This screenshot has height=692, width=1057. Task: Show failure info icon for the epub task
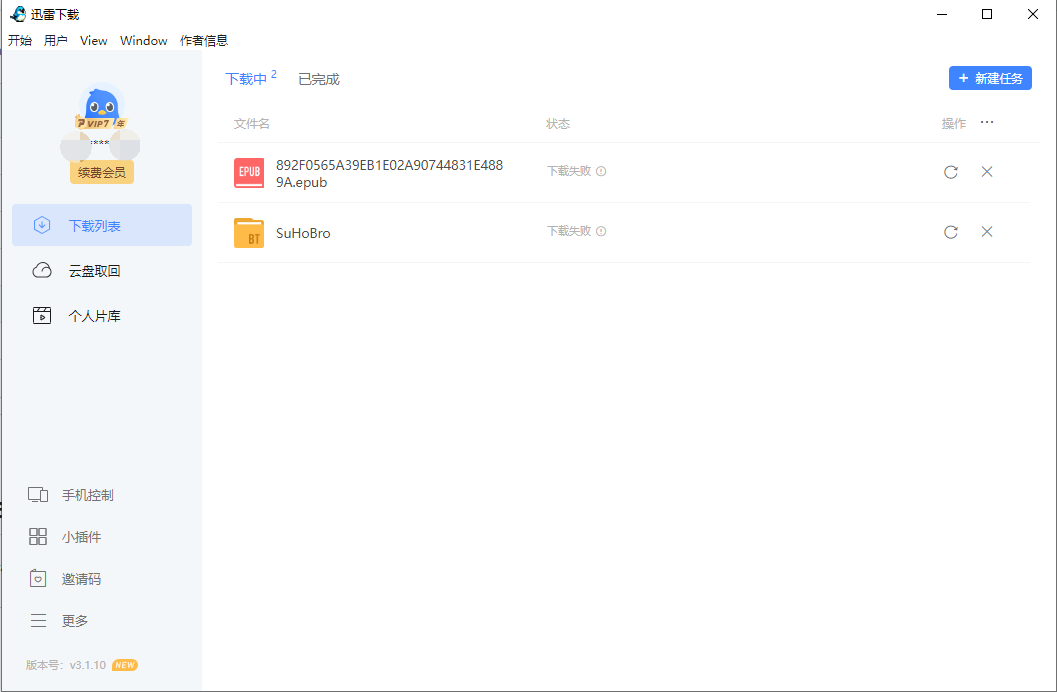point(601,171)
